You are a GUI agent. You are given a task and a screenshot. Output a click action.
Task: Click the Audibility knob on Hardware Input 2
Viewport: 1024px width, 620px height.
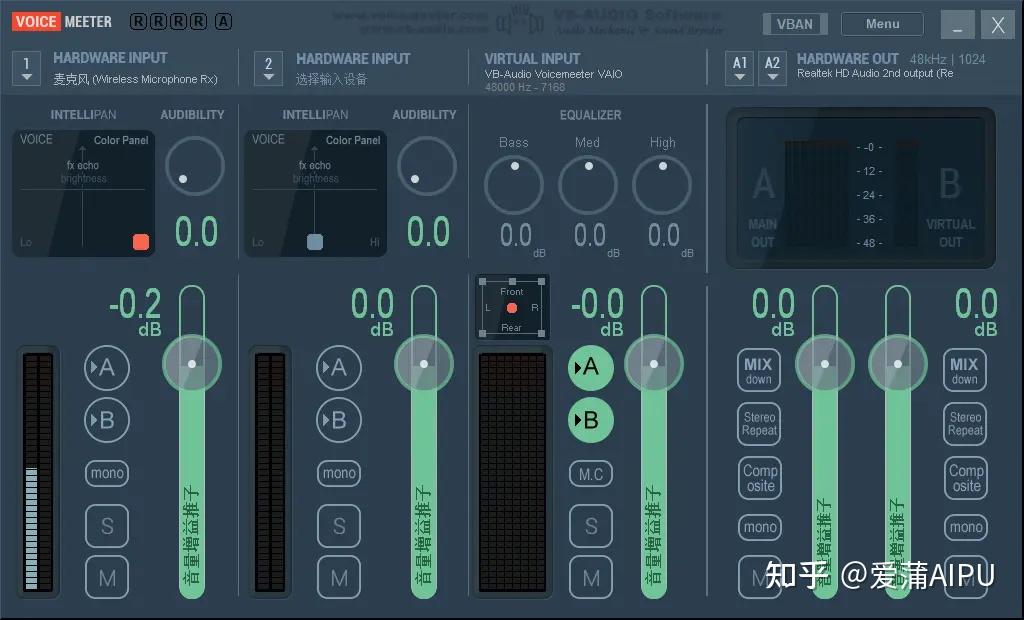click(x=427, y=166)
